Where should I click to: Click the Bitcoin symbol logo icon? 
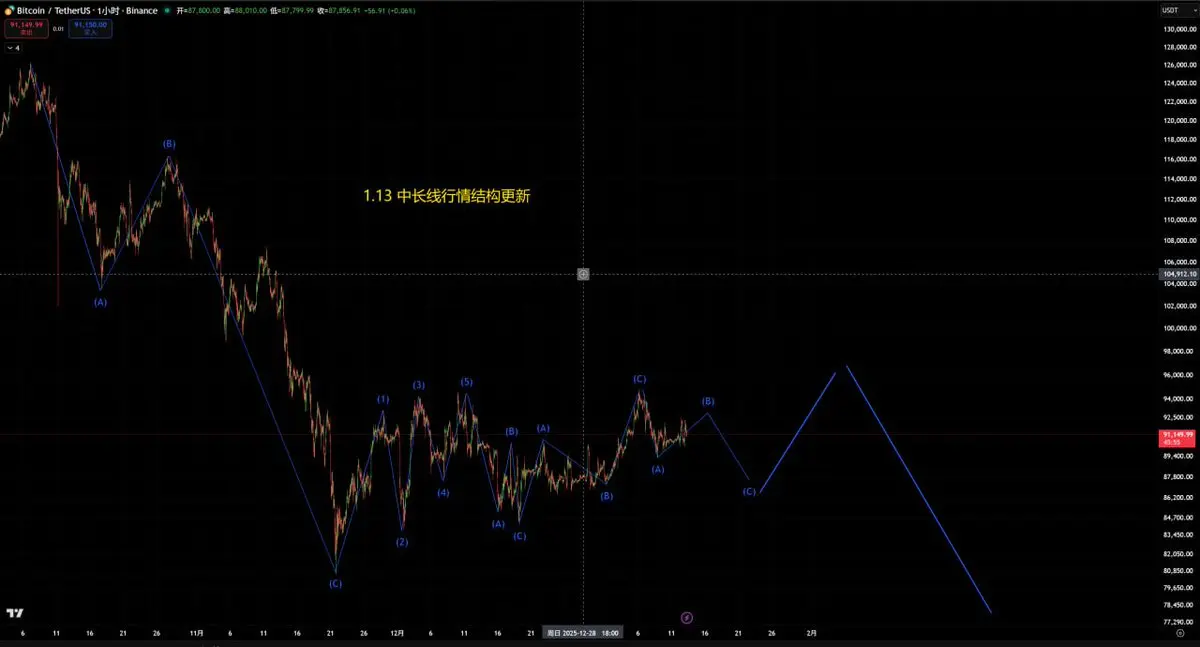pos(10,10)
